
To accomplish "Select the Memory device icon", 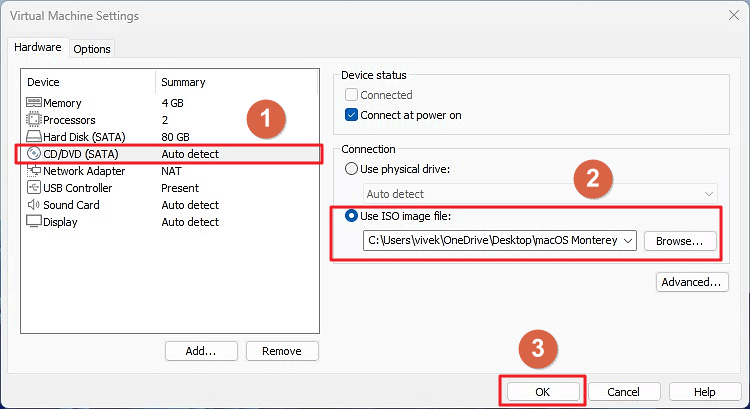I will click(33, 103).
